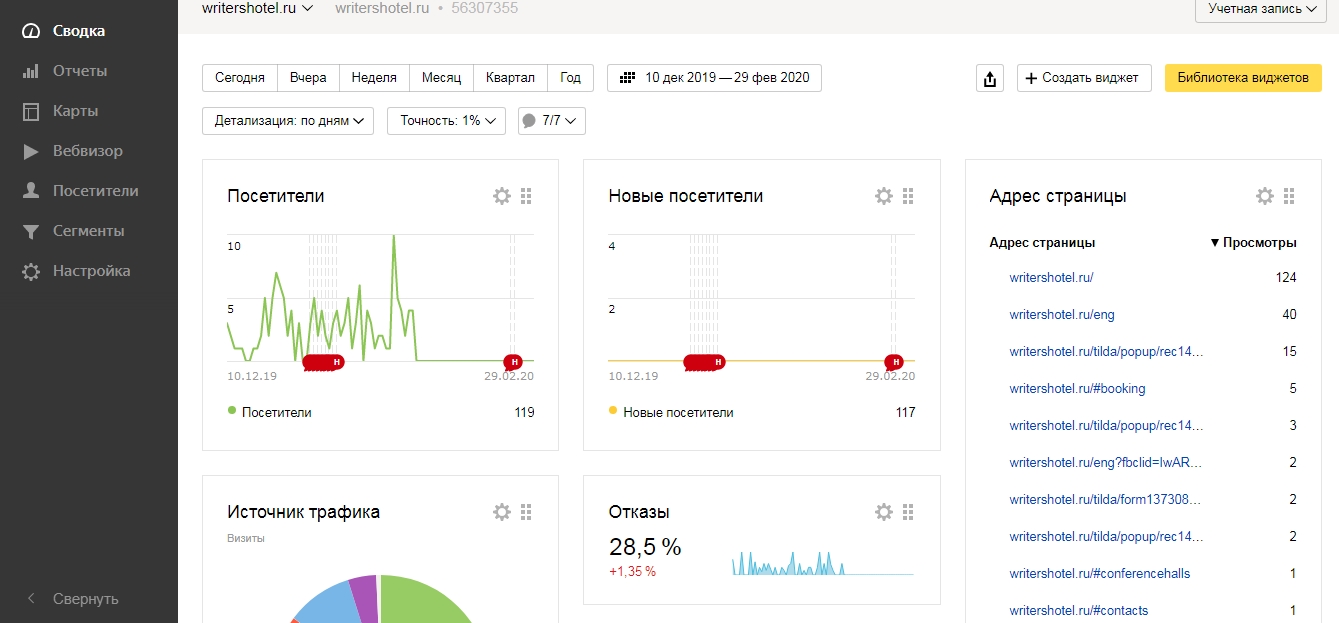
Task: Expand Точность: 1% dropdown
Action: point(446,121)
